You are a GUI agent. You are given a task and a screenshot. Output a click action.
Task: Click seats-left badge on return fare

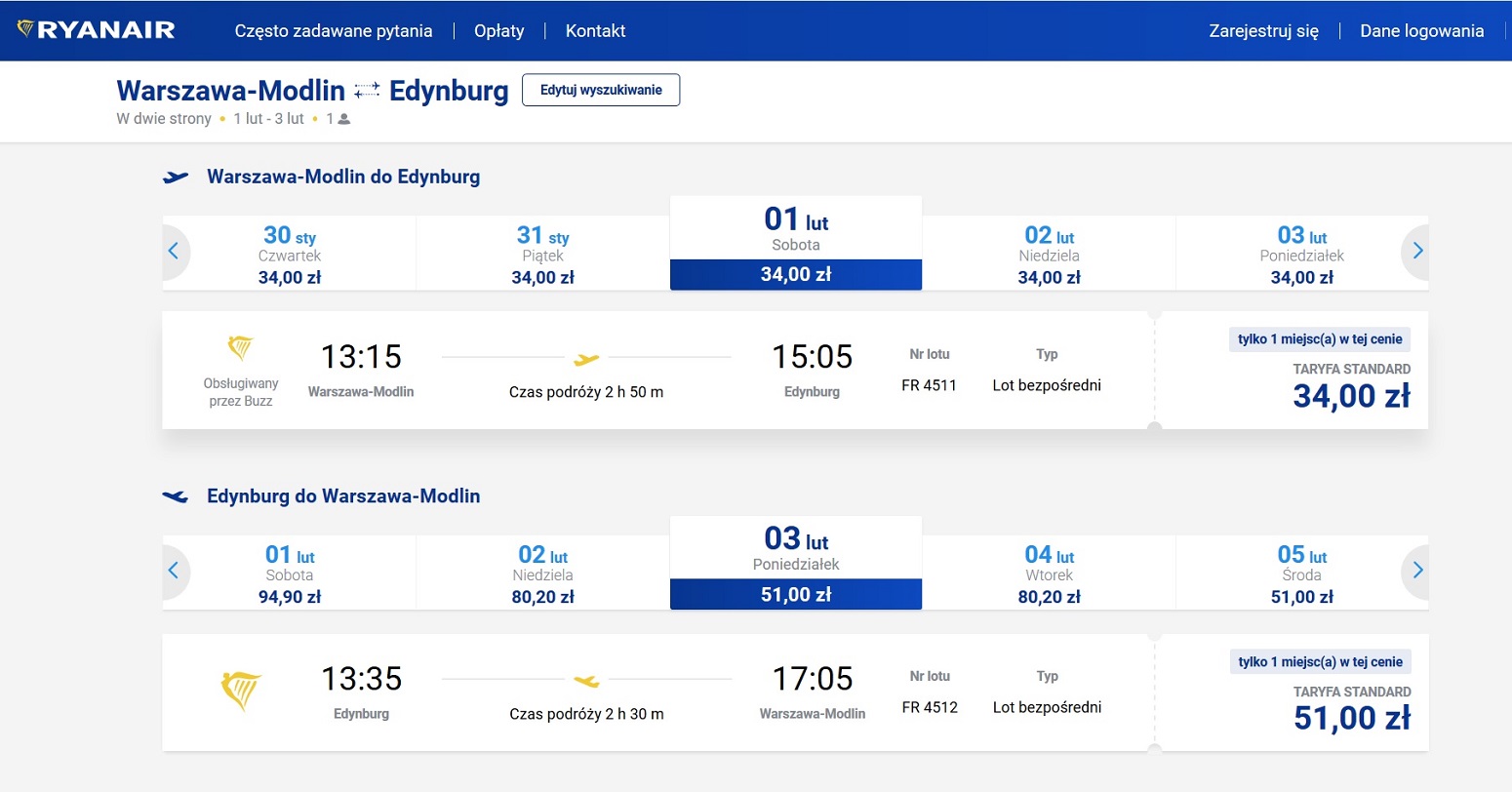pos(1320,661)
